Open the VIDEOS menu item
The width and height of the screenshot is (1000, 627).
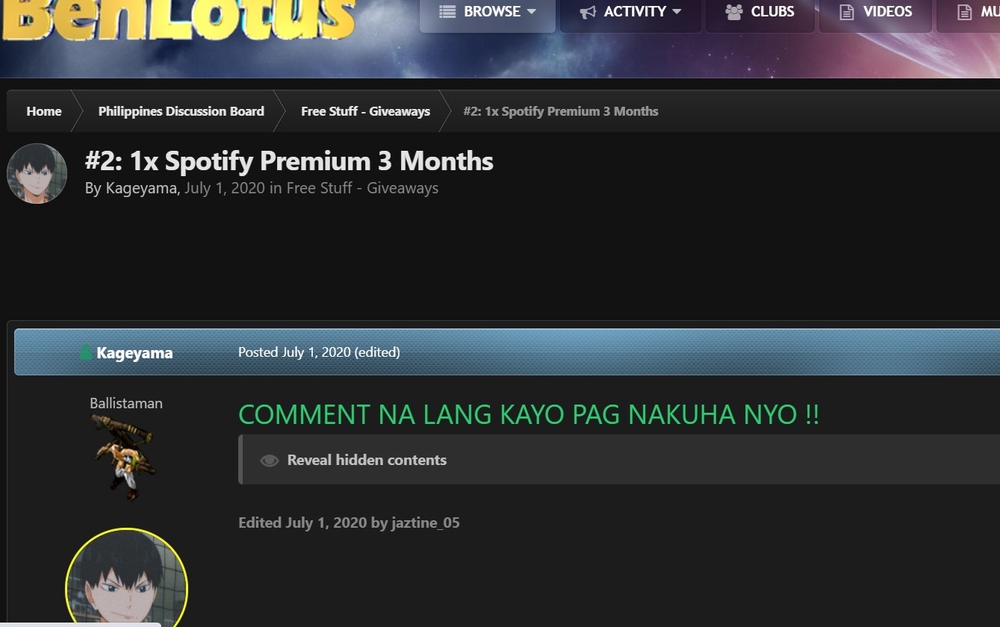[x=888, y=12]
